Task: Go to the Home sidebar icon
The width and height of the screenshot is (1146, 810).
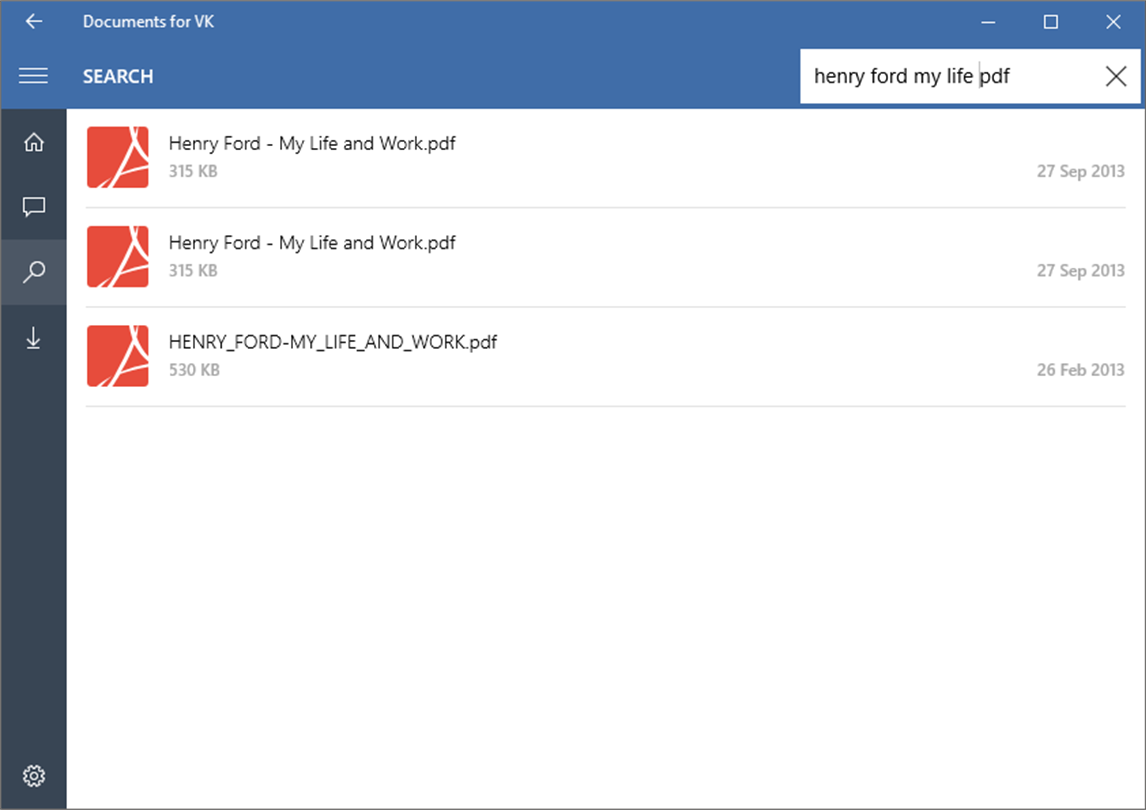Action: pyautogui.click(x=33, y=142)
